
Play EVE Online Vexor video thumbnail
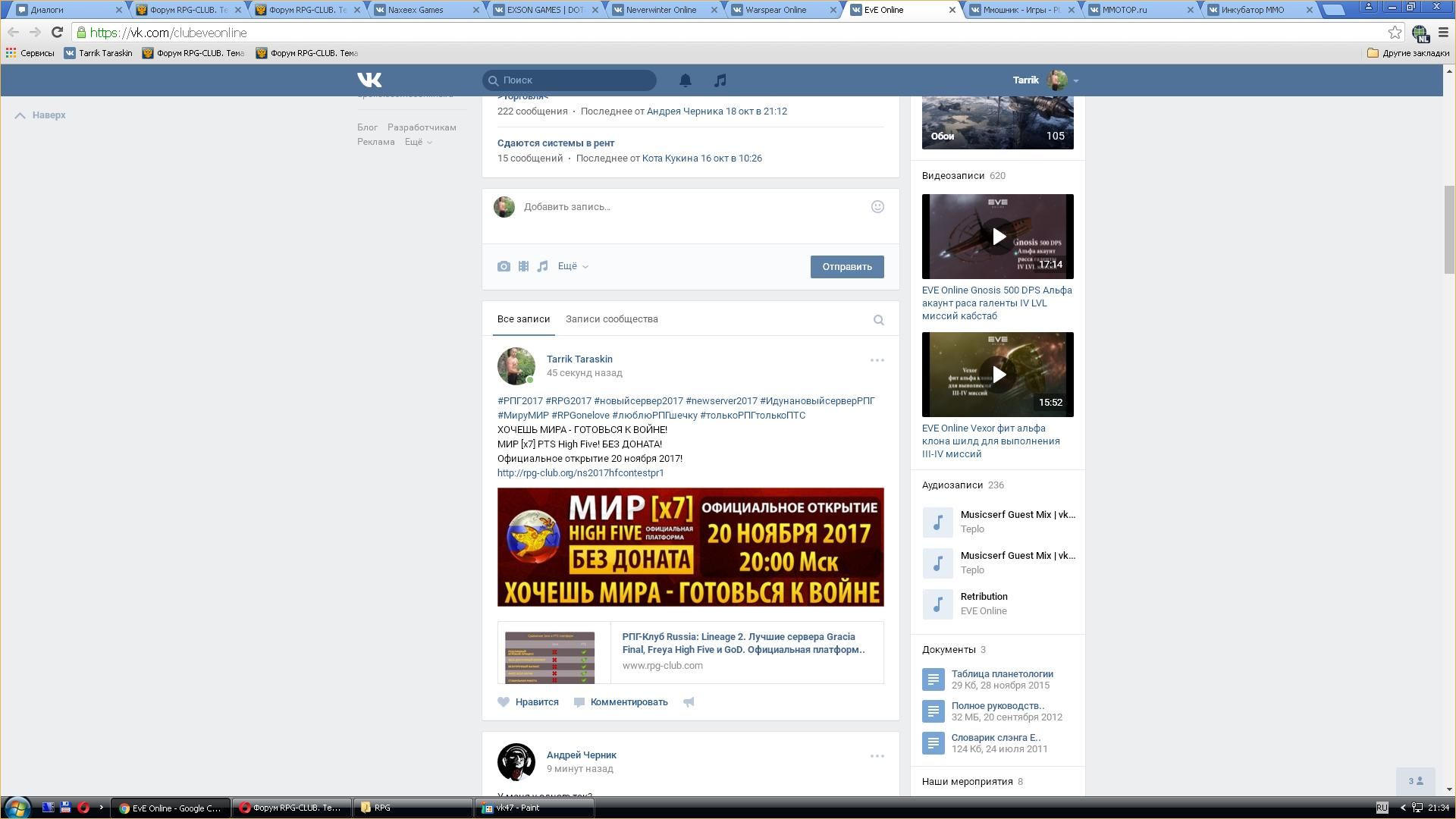click(997, 375)
